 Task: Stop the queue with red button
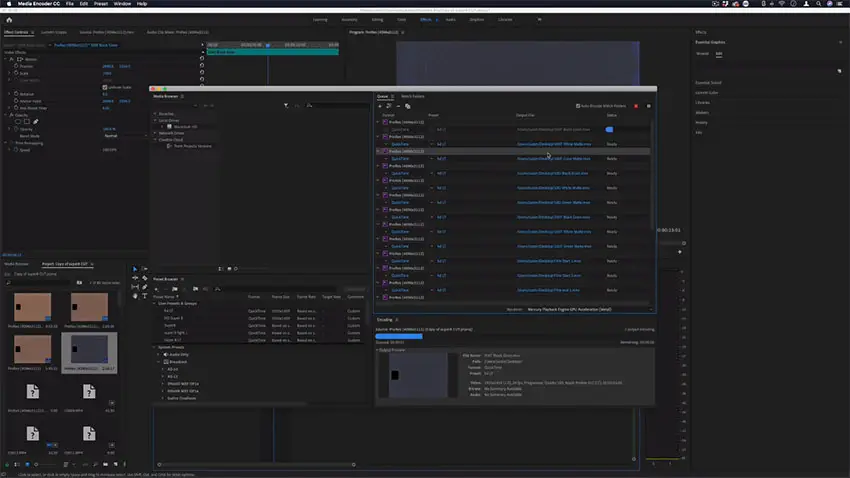[636, 106]
